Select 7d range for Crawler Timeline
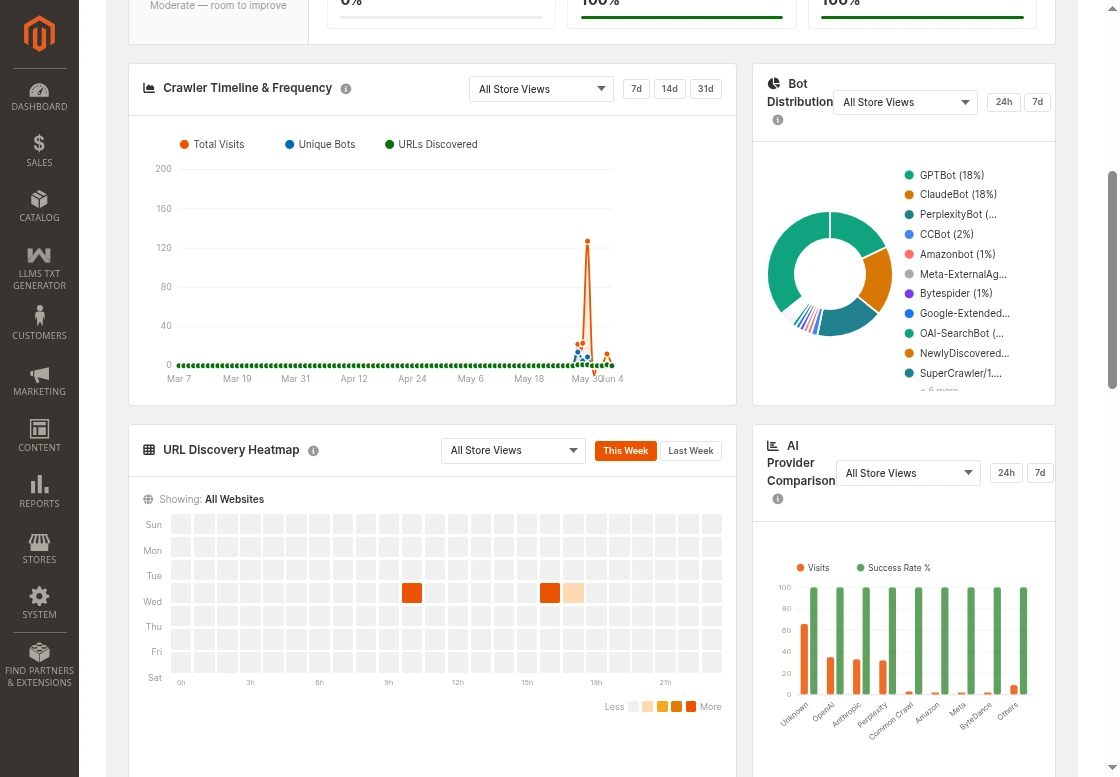Screen dimensions: 1120x777 tap(636, 89)
